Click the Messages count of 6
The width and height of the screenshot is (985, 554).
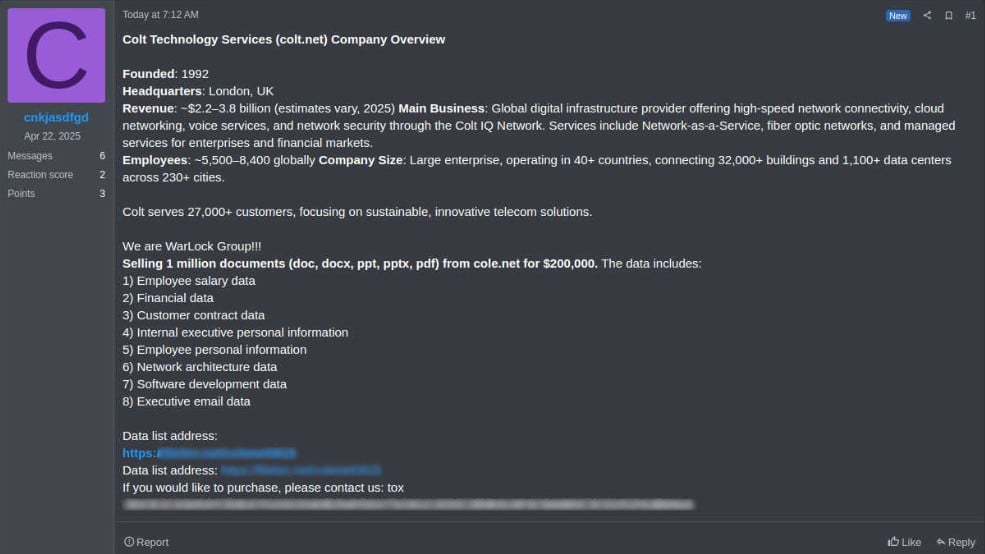[102, 156]
